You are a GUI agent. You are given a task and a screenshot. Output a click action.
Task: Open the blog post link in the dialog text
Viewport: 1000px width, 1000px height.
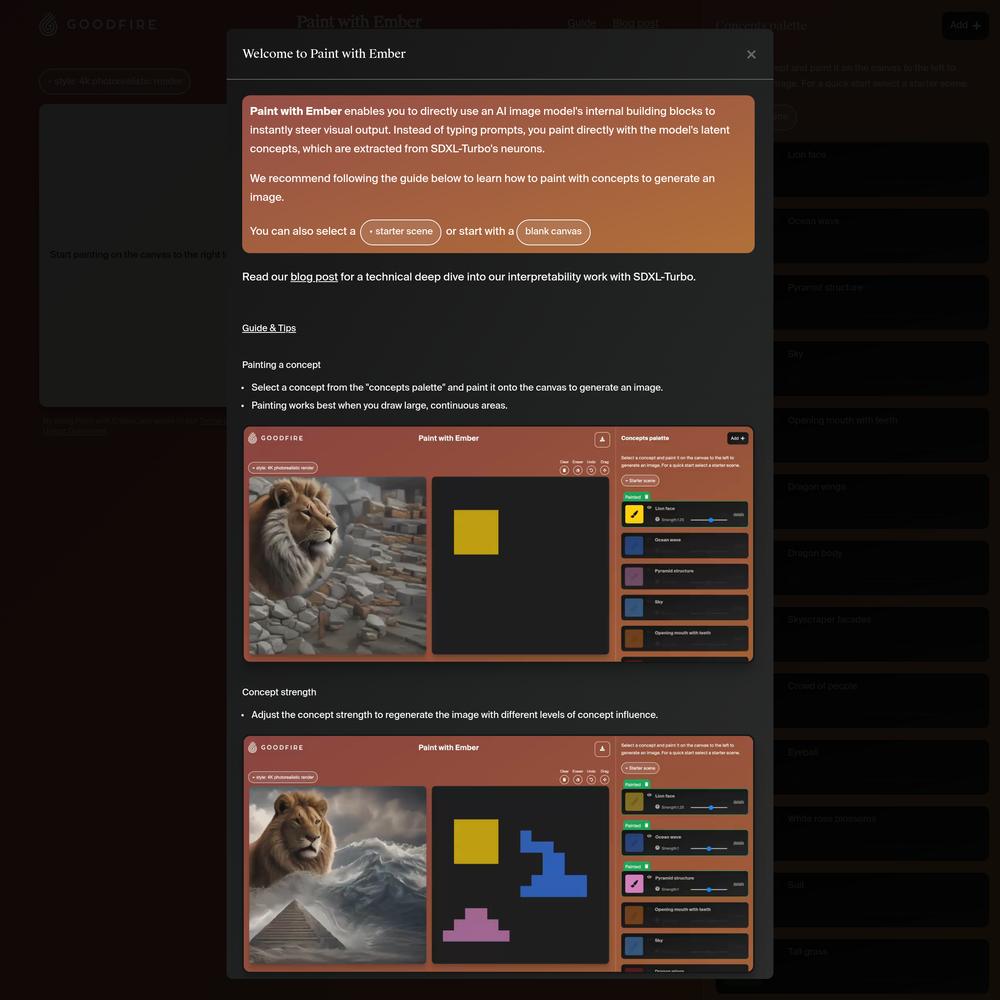(314, 277)
